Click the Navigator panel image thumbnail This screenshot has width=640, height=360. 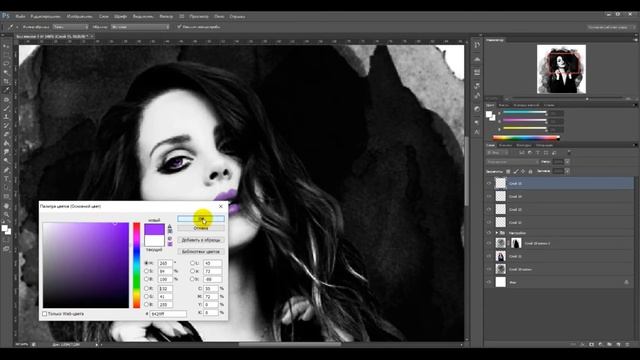[561, 69]
